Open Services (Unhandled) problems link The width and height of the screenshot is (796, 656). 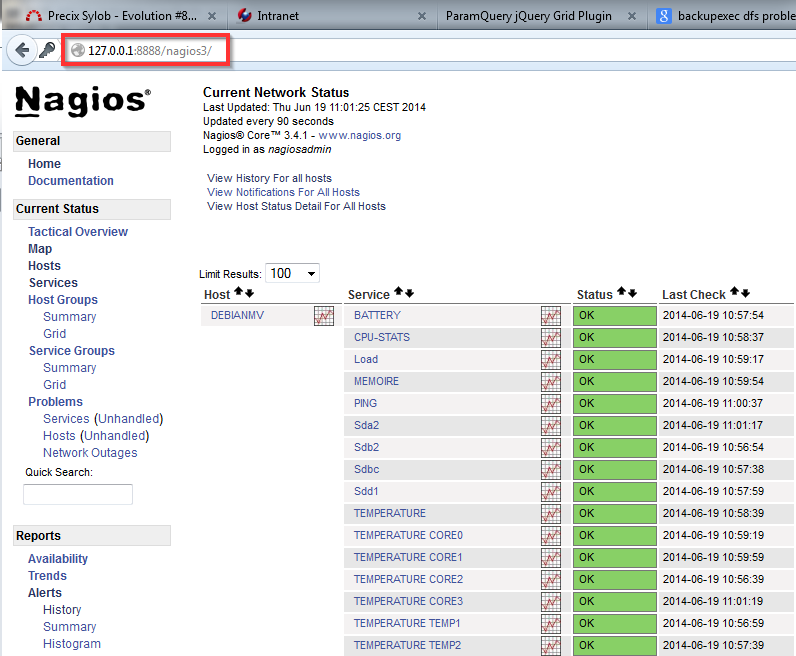(103, 419)
